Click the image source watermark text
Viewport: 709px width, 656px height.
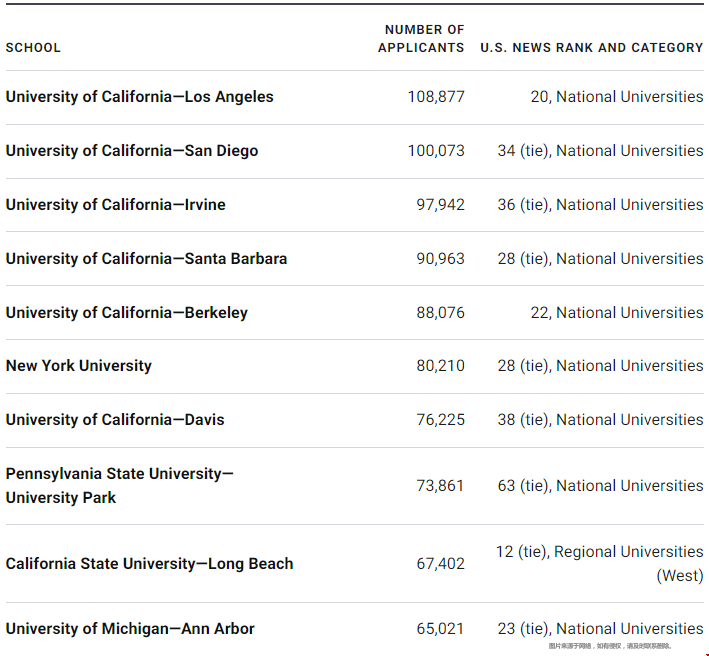610,647
